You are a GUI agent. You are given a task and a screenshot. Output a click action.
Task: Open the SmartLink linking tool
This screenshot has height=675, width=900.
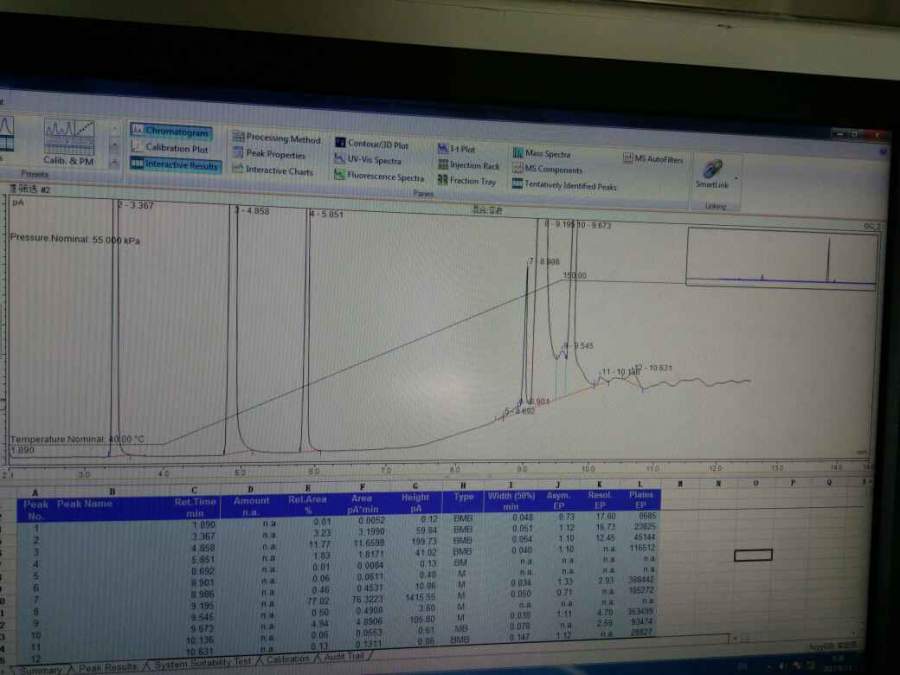click(x=712, y=174)
